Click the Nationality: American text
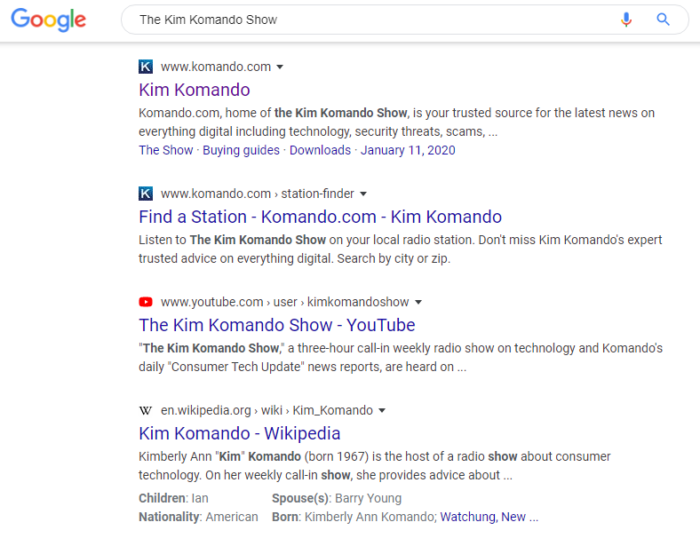The width and height of the screenshot is (700, 546). click(x=198, y=517)
